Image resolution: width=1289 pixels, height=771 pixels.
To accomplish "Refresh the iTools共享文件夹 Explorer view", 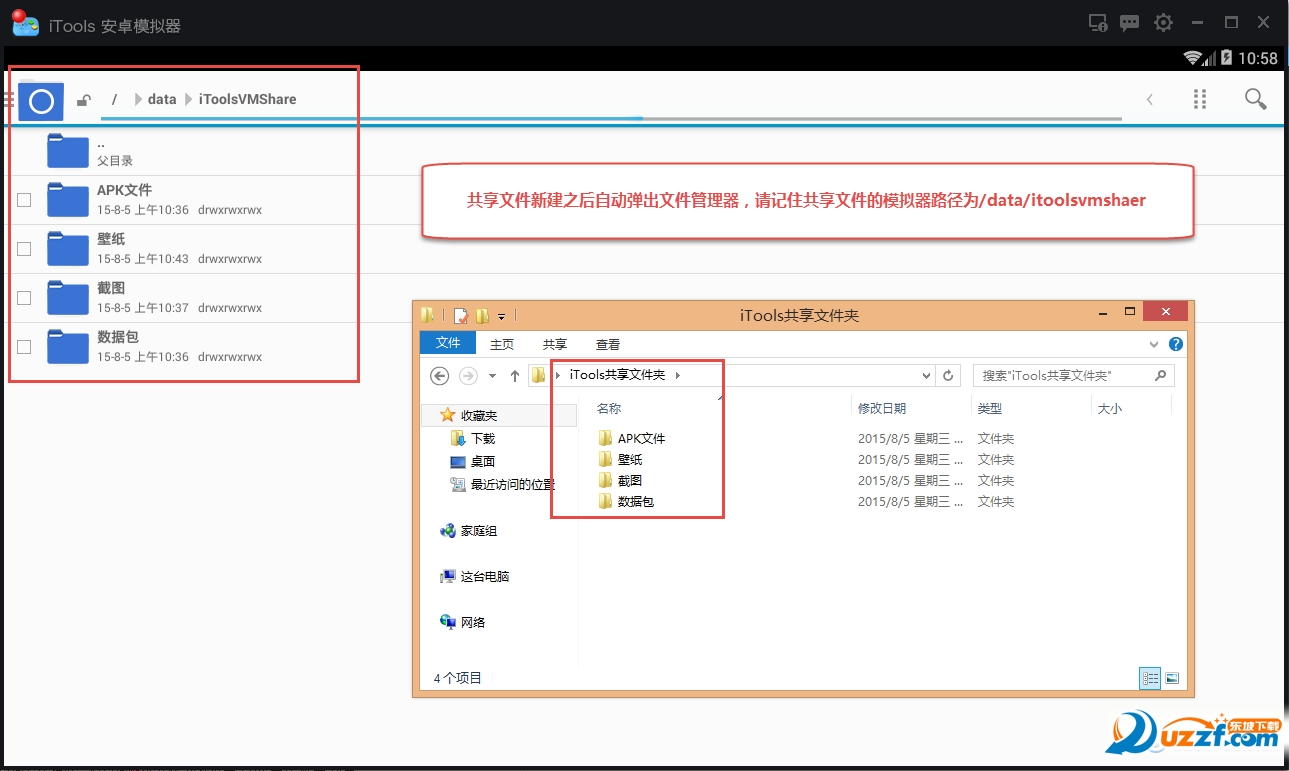I will pos(949,376).
